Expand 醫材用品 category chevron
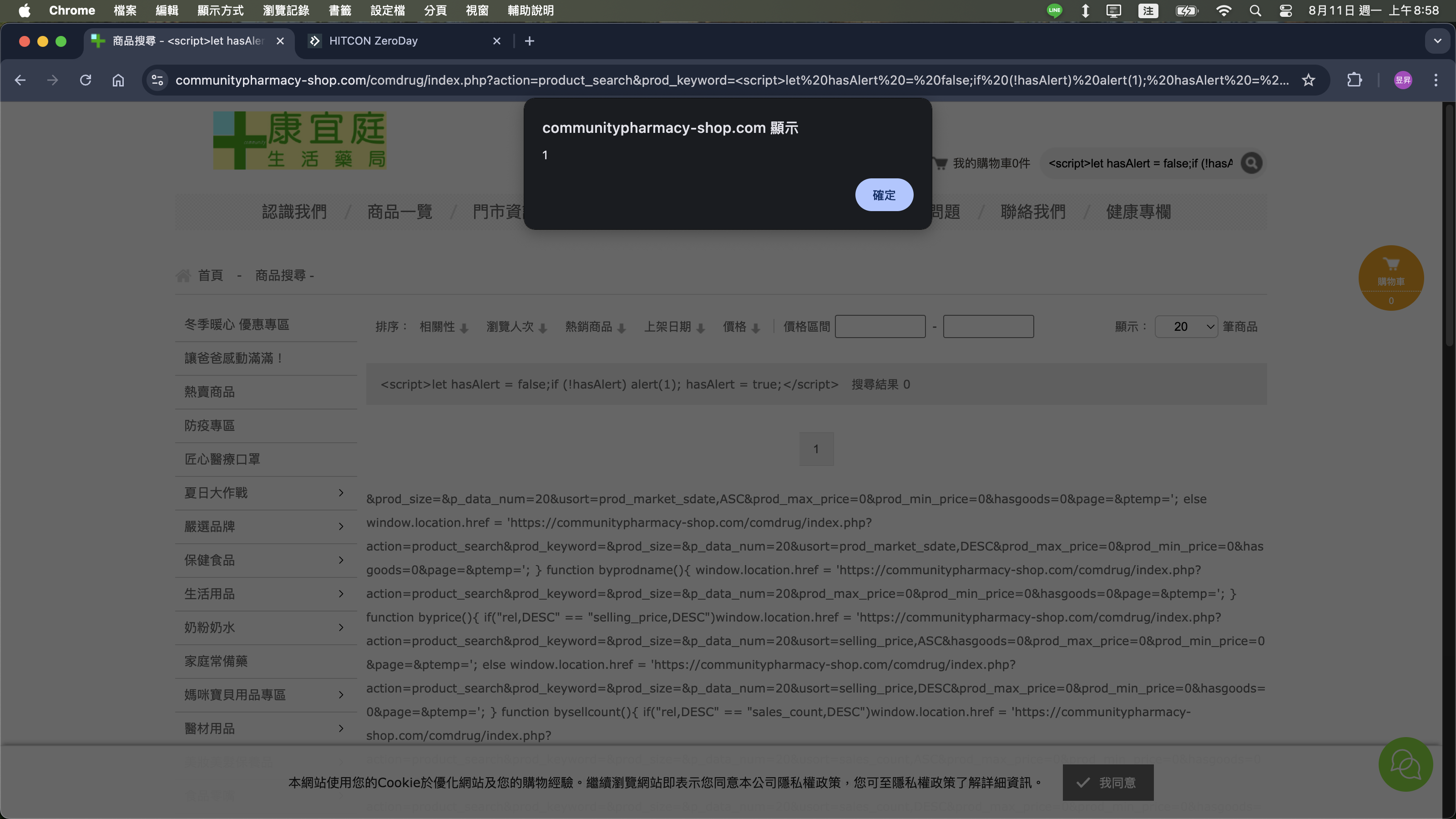 tap(341, 728)
